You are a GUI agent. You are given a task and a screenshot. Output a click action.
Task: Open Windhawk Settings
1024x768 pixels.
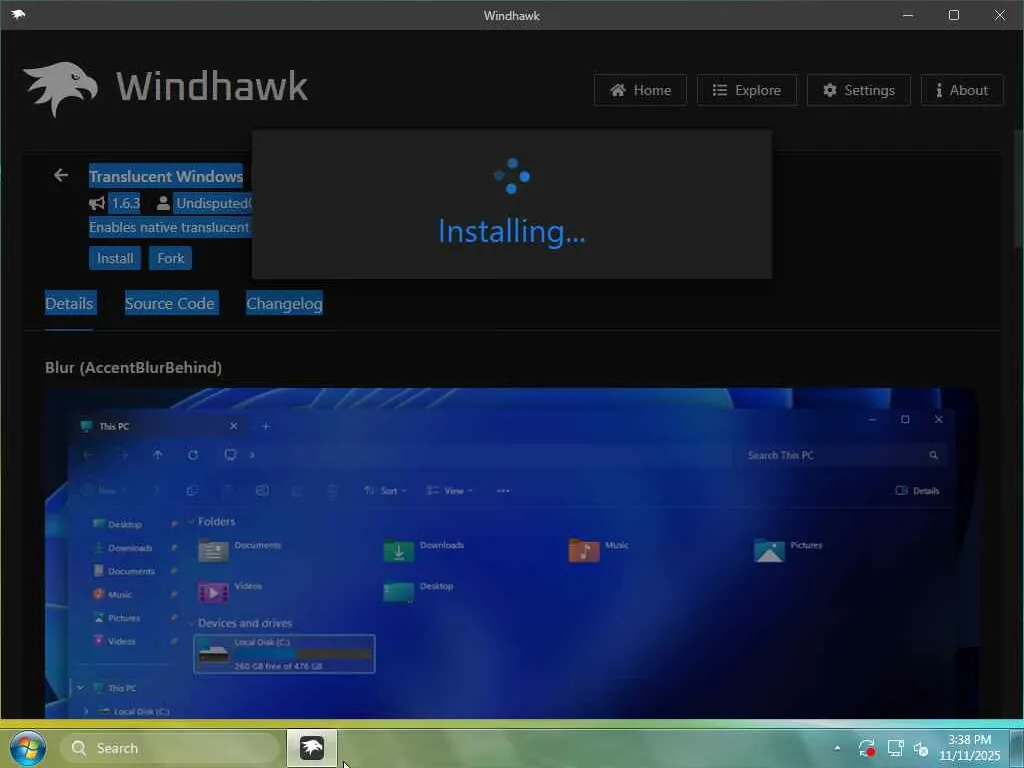(858, 90)
